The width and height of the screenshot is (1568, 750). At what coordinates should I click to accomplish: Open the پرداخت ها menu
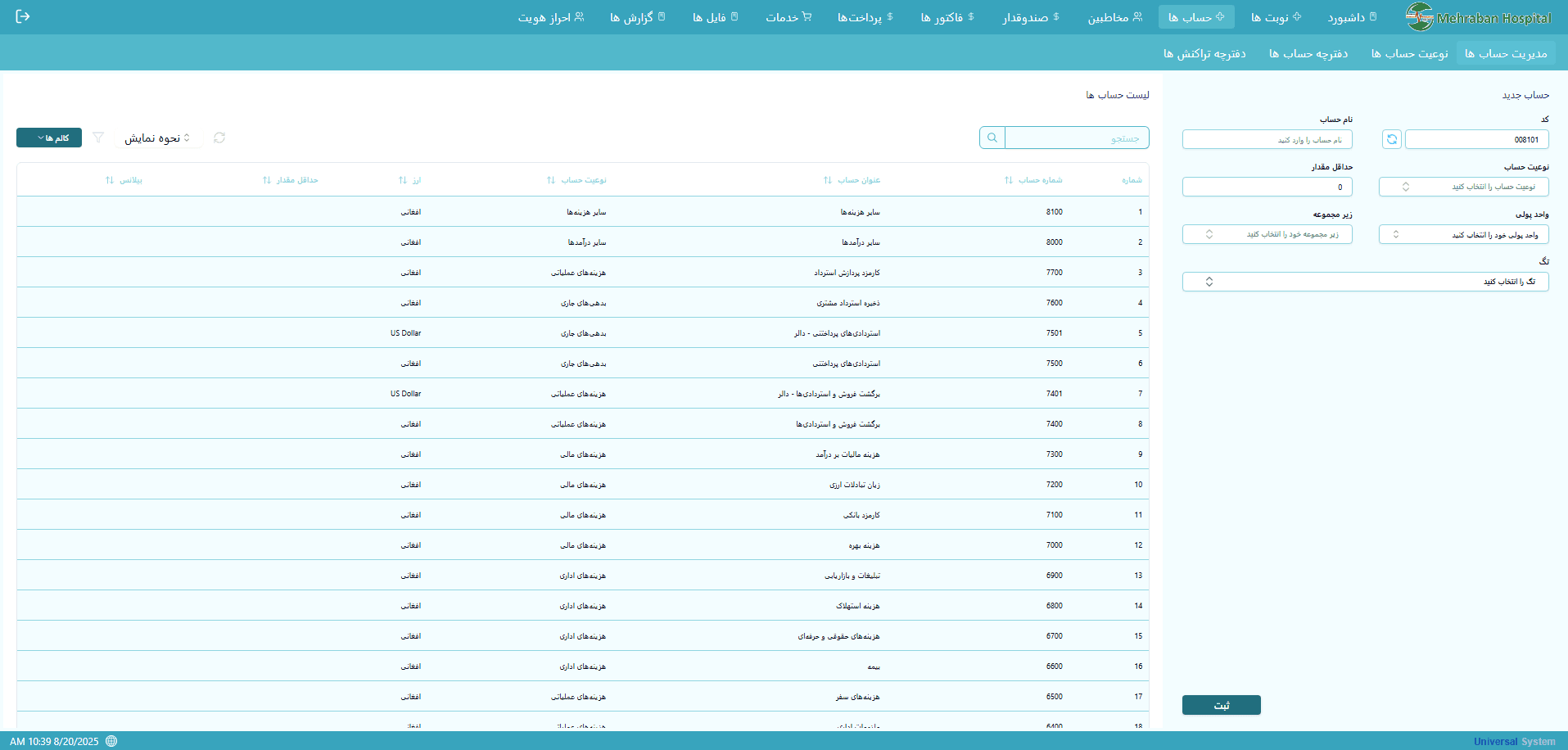[865, 16]
